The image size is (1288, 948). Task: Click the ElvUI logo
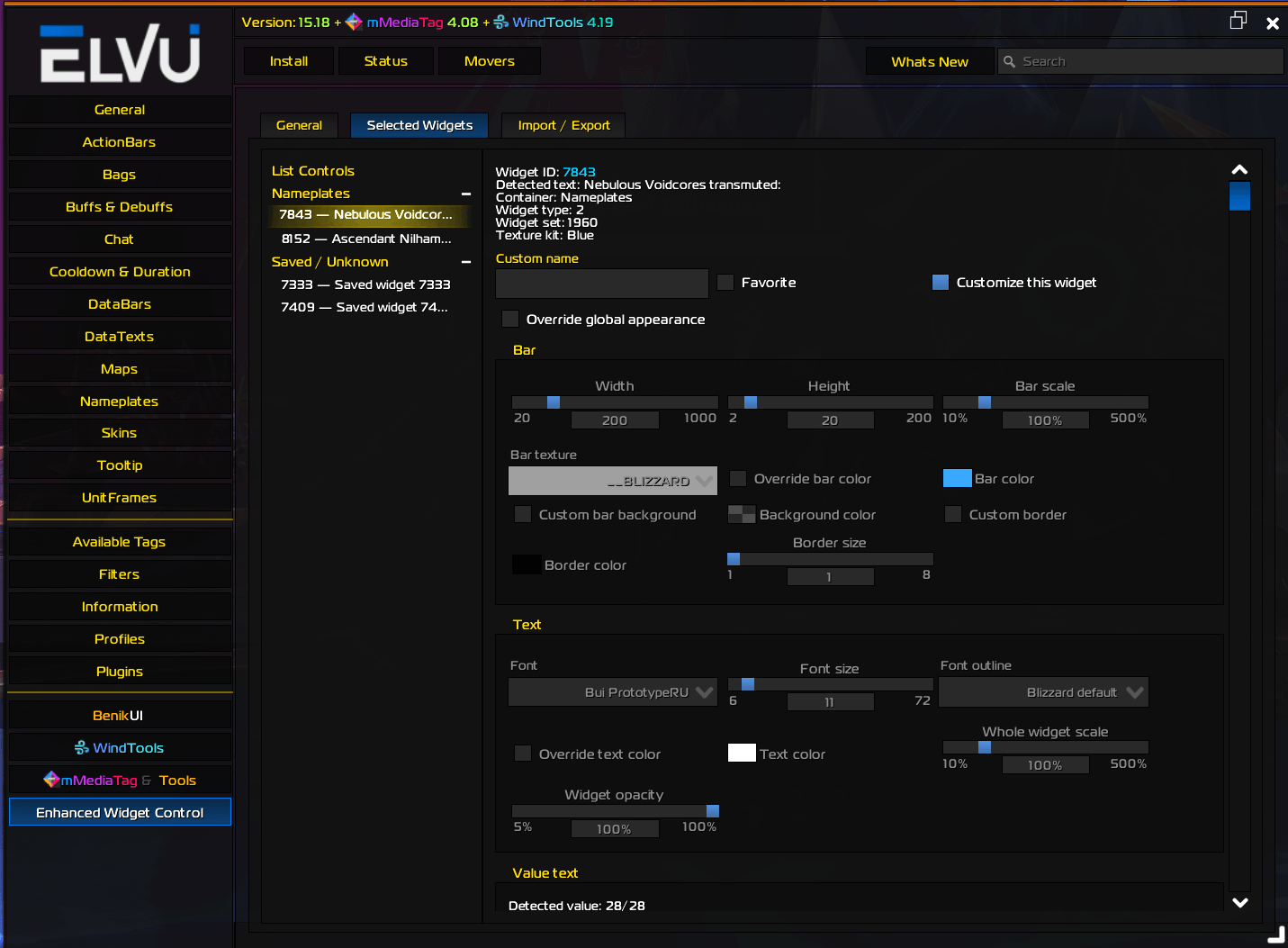point(120,54)
